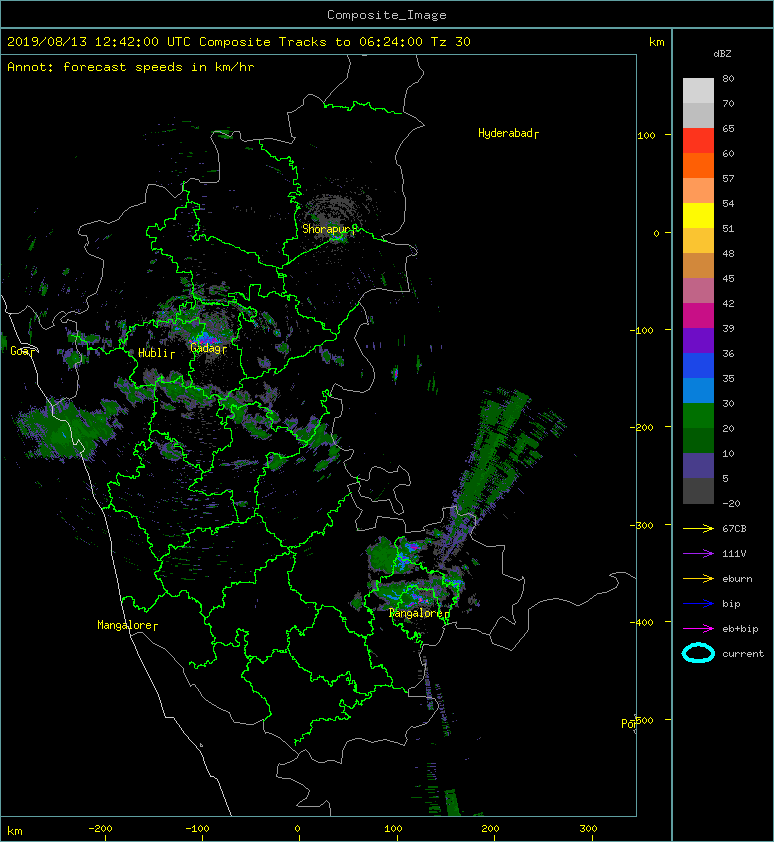Screen dimensions: 774x842
Task: Pick the dark green swatch between 20 and 10
Action: 698,440
